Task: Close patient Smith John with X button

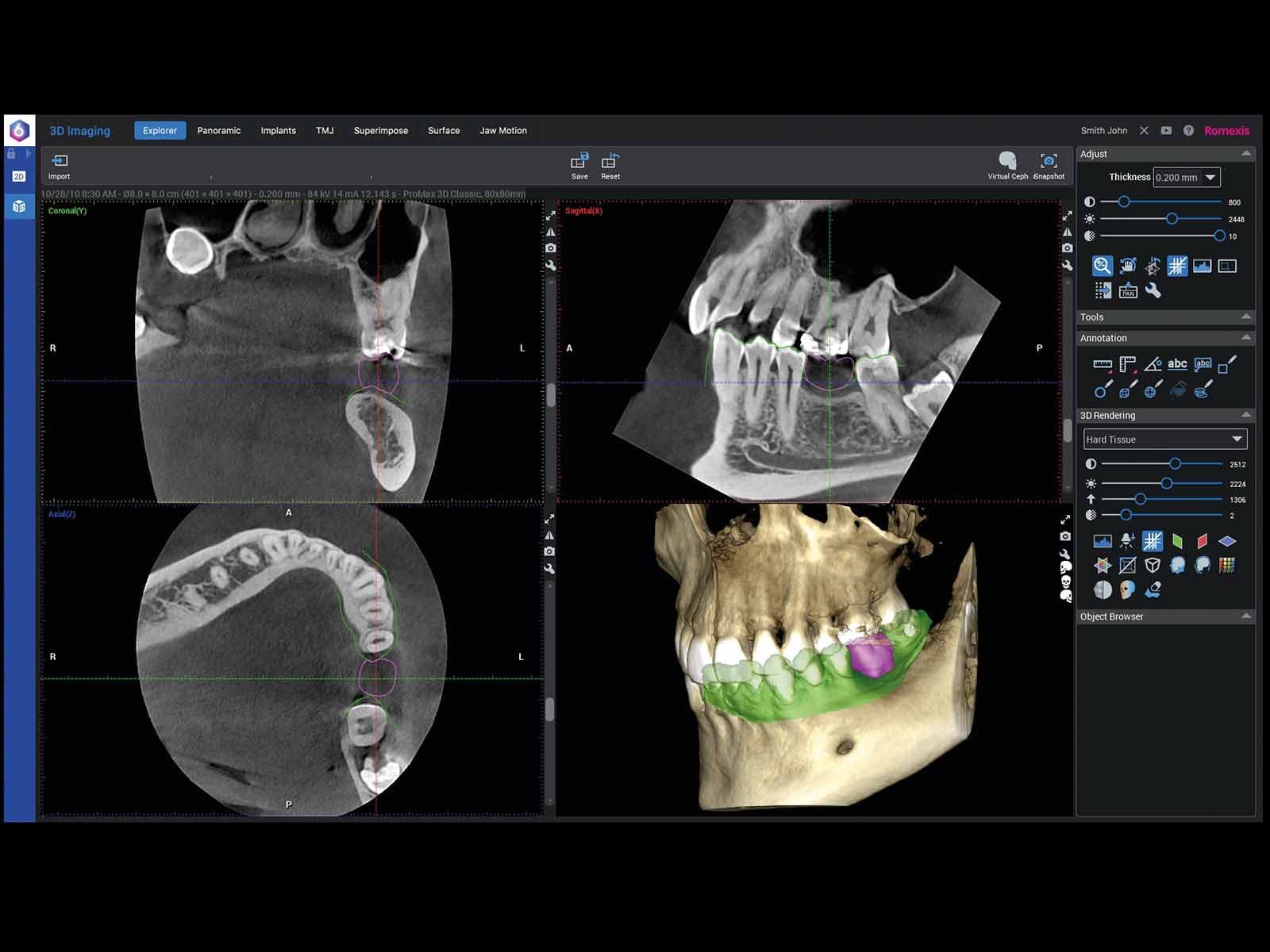Action: [x=1144, y=131]
